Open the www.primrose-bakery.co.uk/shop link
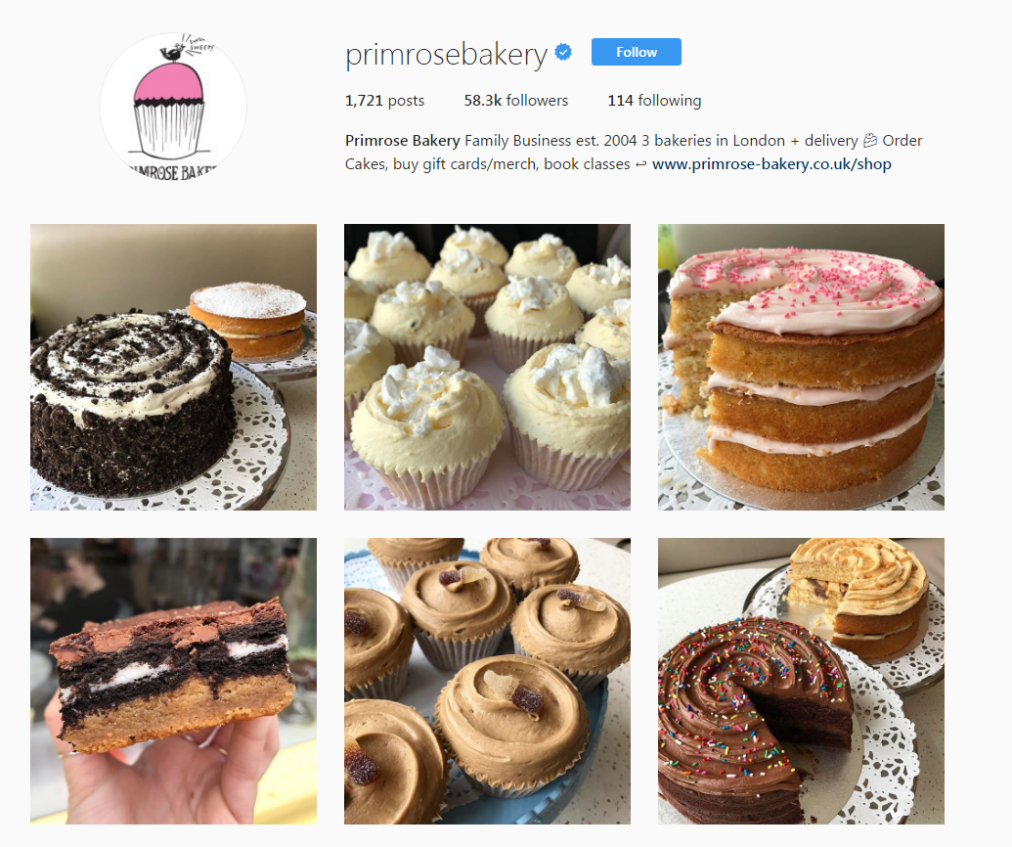 771,164
